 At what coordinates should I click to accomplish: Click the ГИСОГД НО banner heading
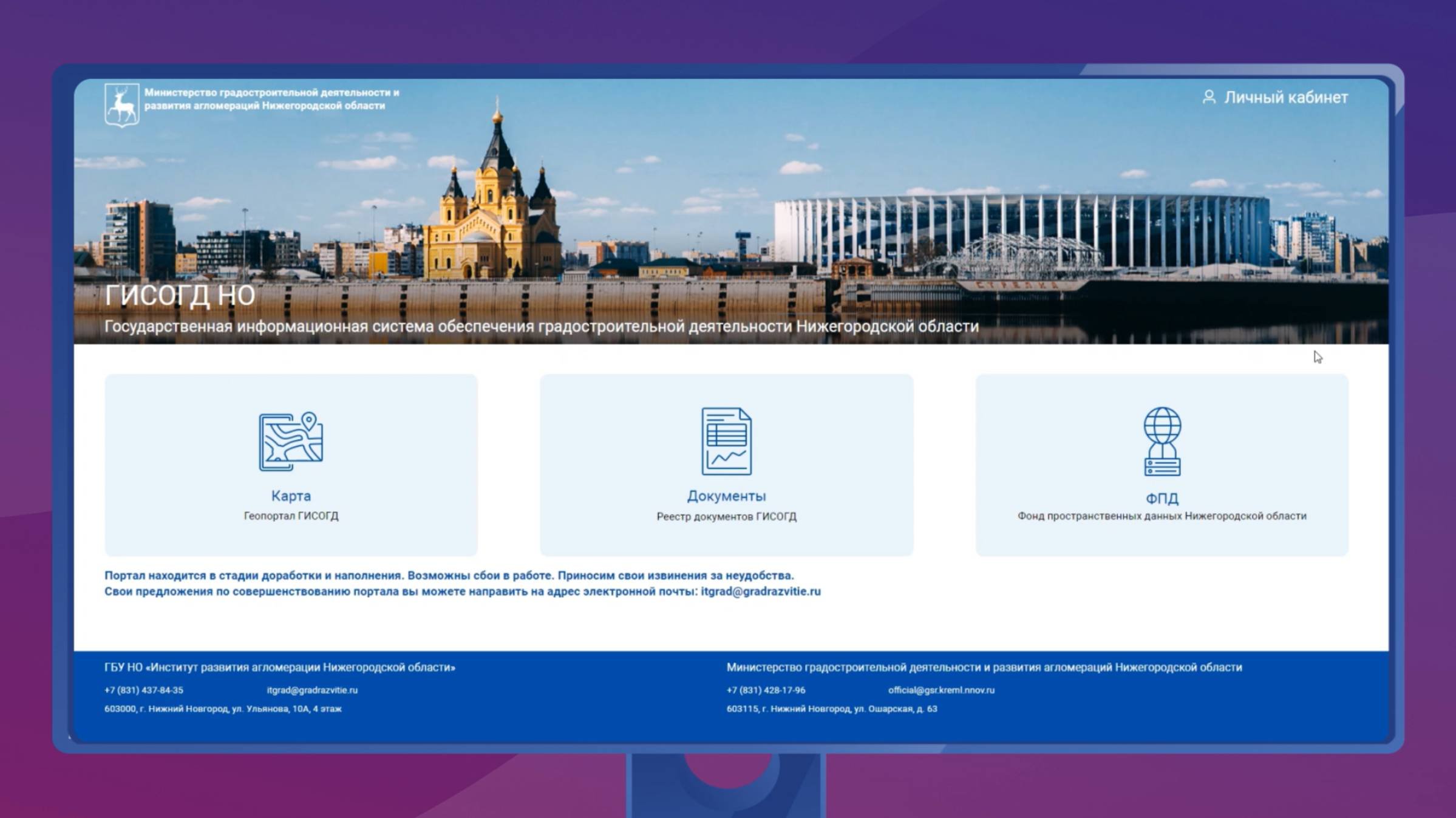pos(180,295)
